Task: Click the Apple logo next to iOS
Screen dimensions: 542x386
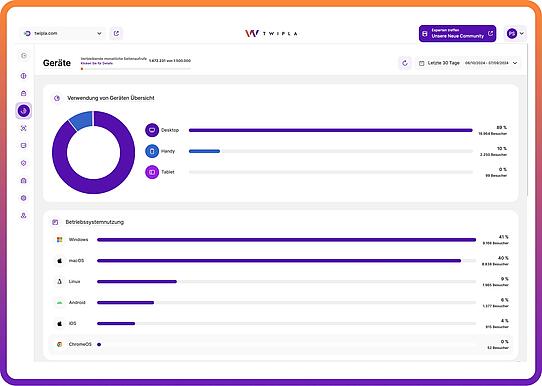Action: click(x=59, y=323)
